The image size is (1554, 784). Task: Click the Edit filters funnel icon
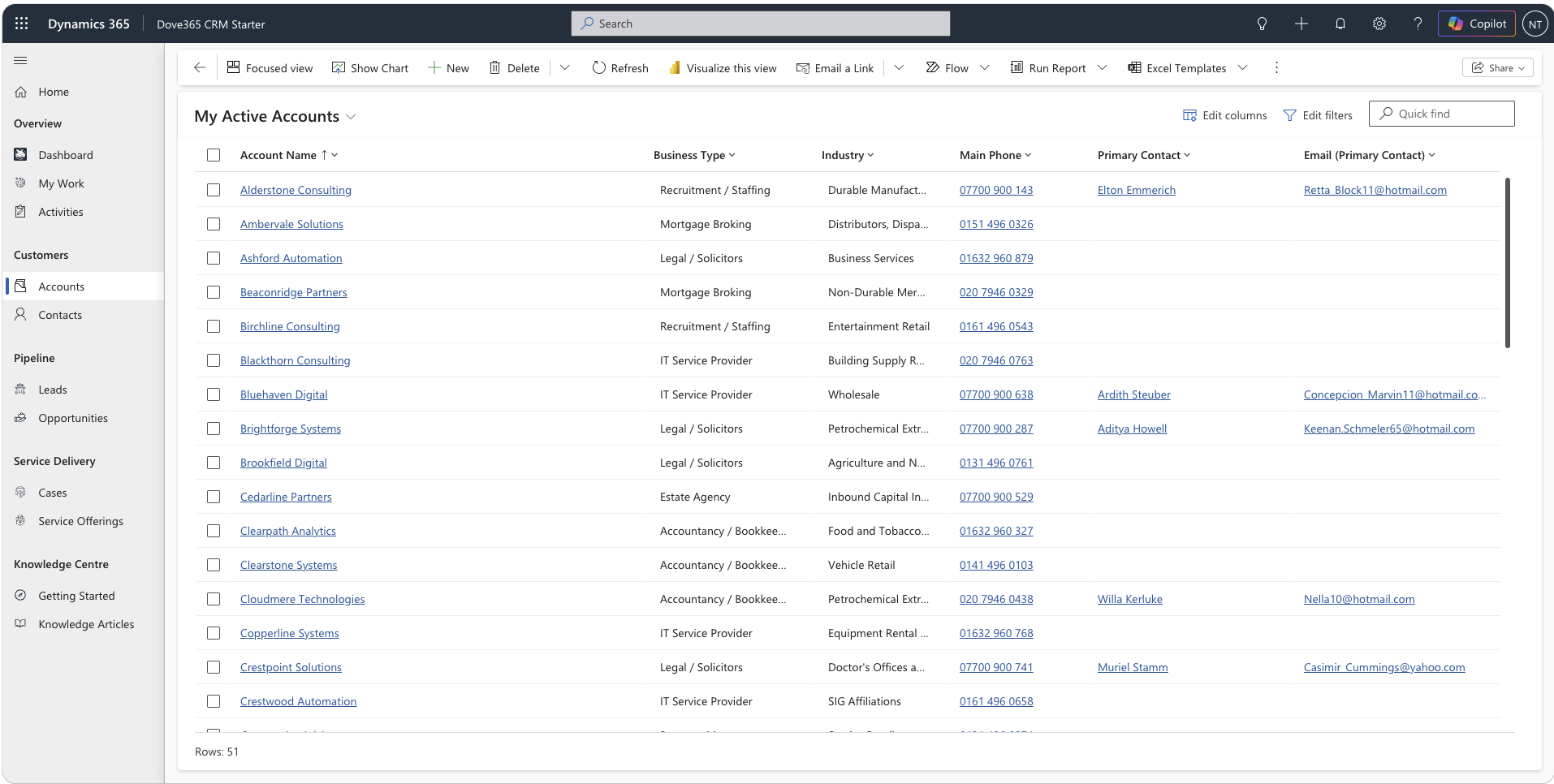[x=1289, y=115]
